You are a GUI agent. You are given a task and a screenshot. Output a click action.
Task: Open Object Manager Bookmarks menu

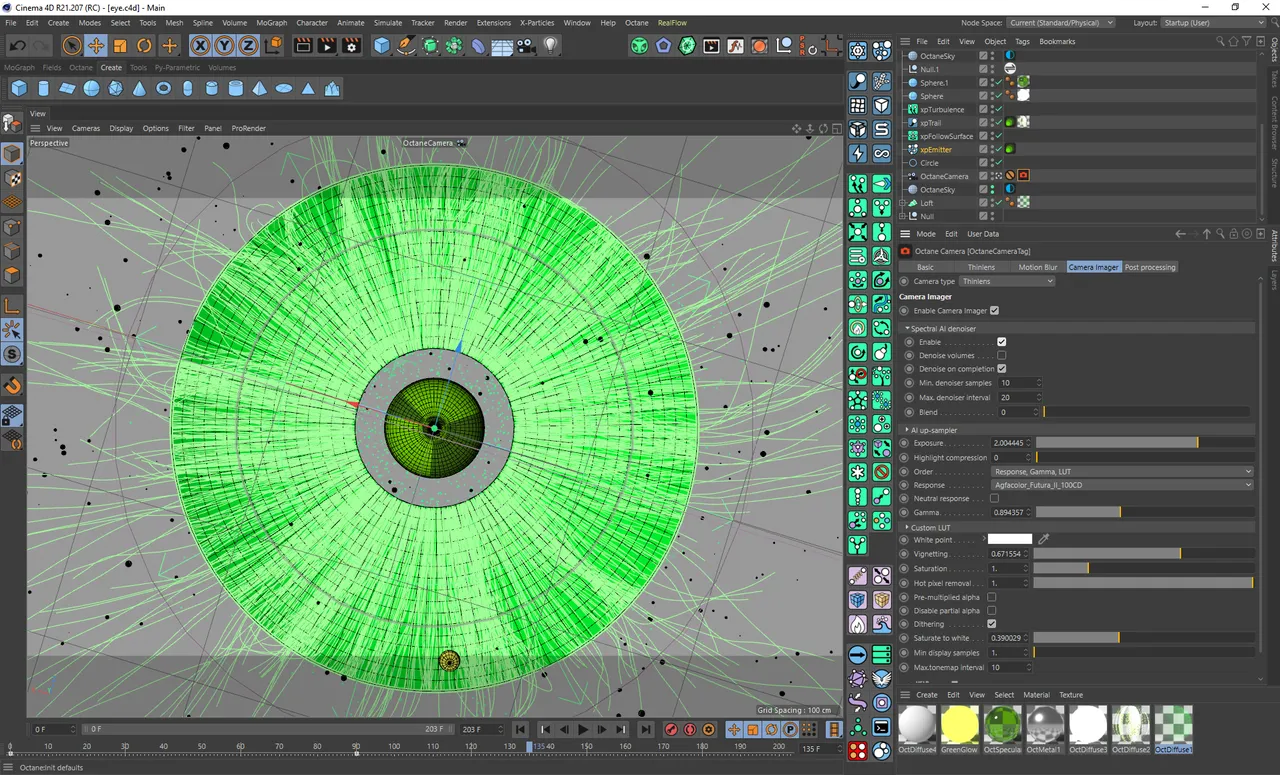tap(1057, 41)
